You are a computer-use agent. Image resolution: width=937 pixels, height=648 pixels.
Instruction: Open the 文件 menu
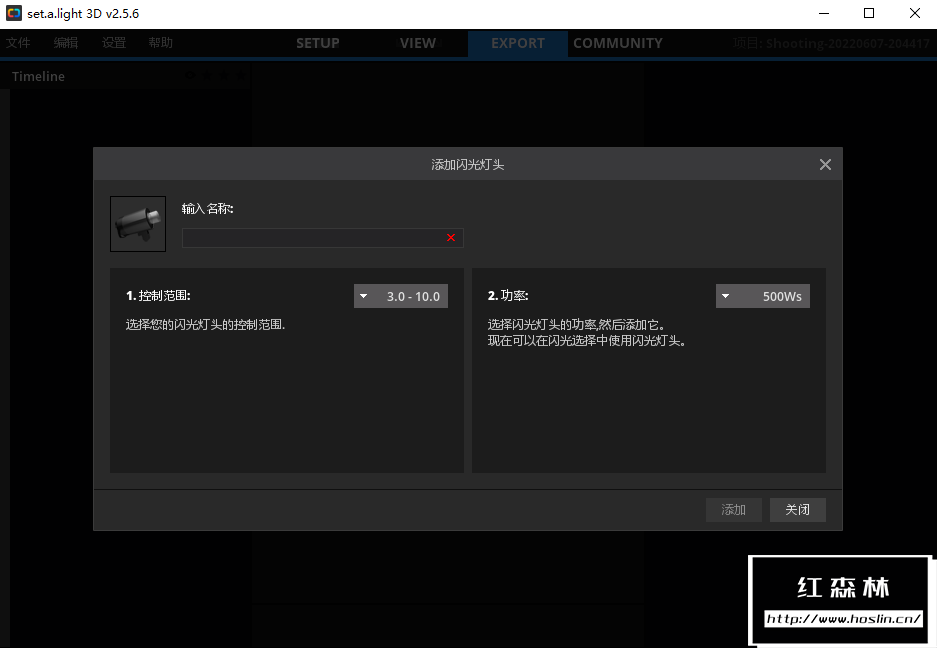click(x=18, y=43)
